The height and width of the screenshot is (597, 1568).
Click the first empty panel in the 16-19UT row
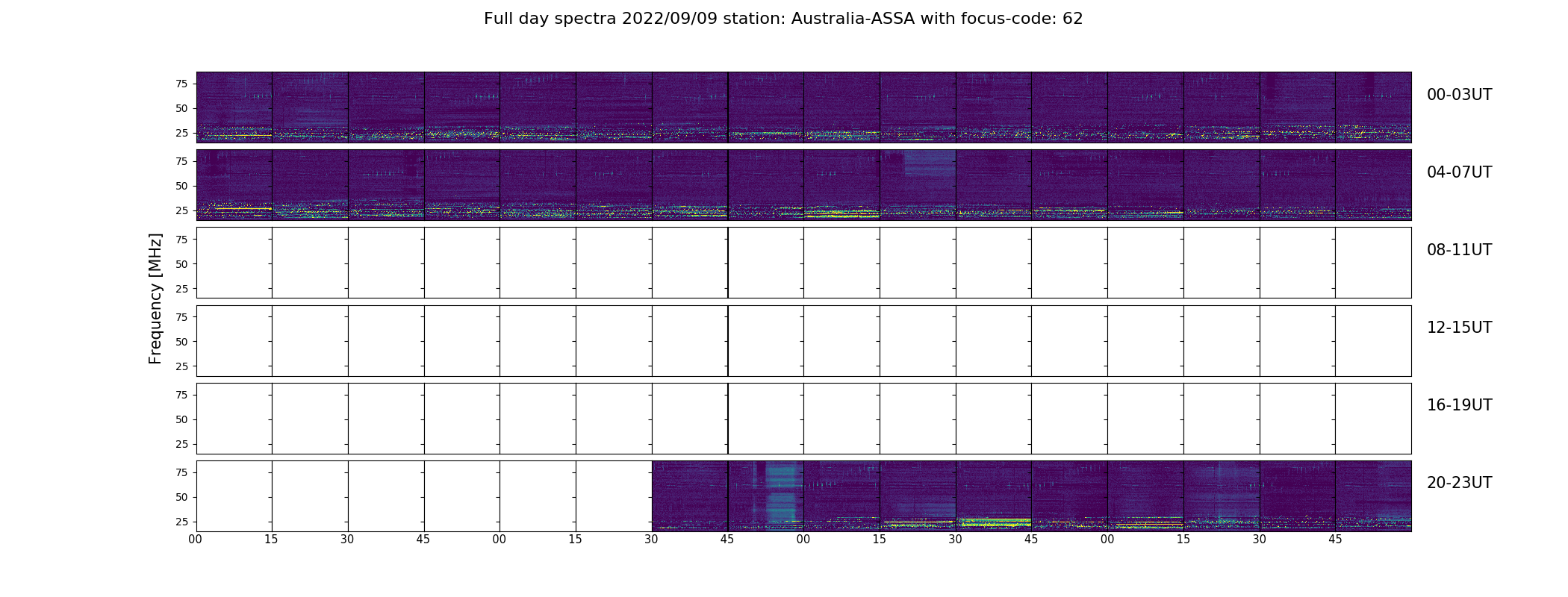[234, 418]
